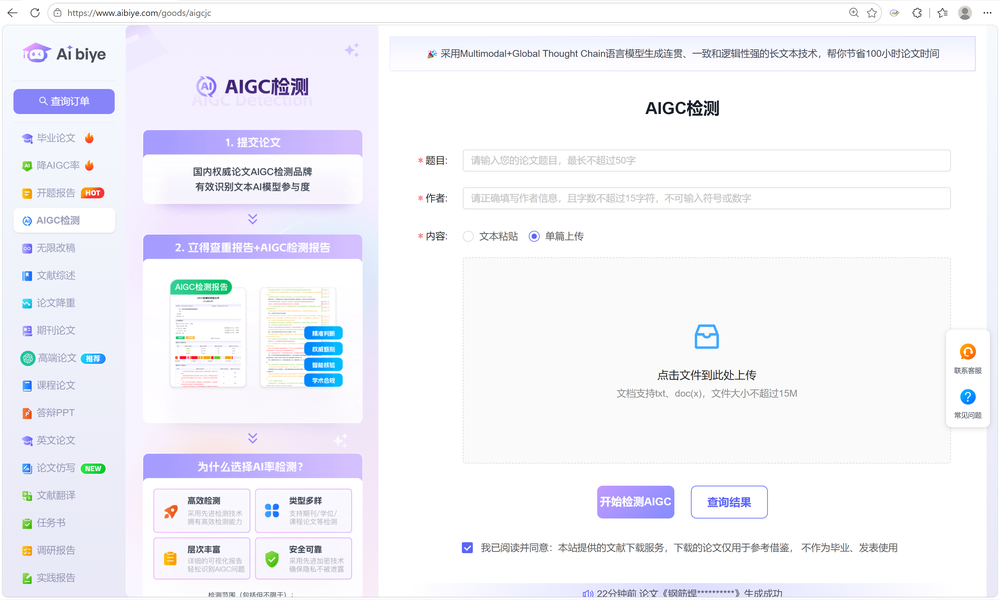
Task: Click the highlighted report right thumbnail
Action: [300, 337]
